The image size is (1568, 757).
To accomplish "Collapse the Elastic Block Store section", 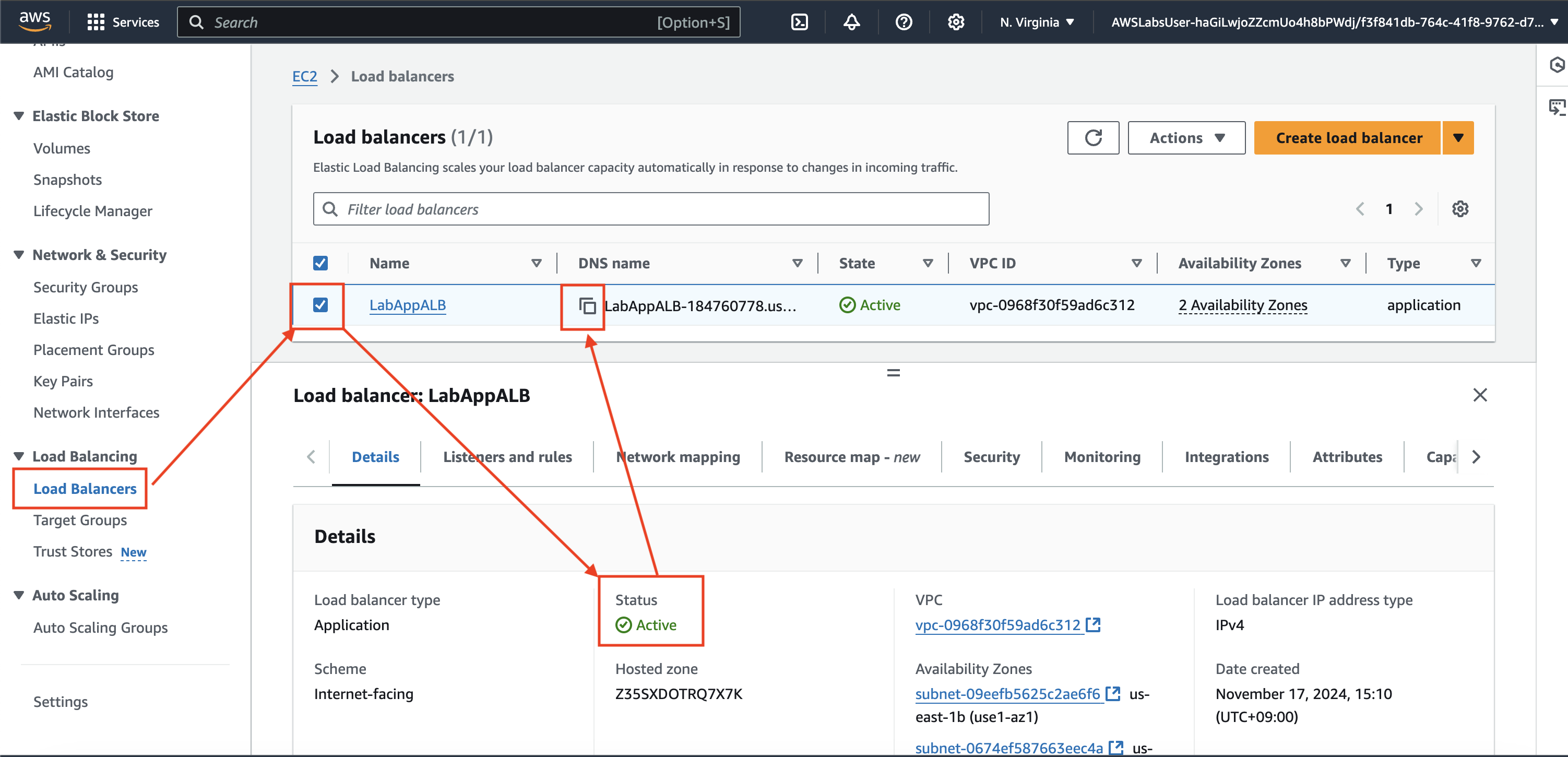I will click(19, 116).
